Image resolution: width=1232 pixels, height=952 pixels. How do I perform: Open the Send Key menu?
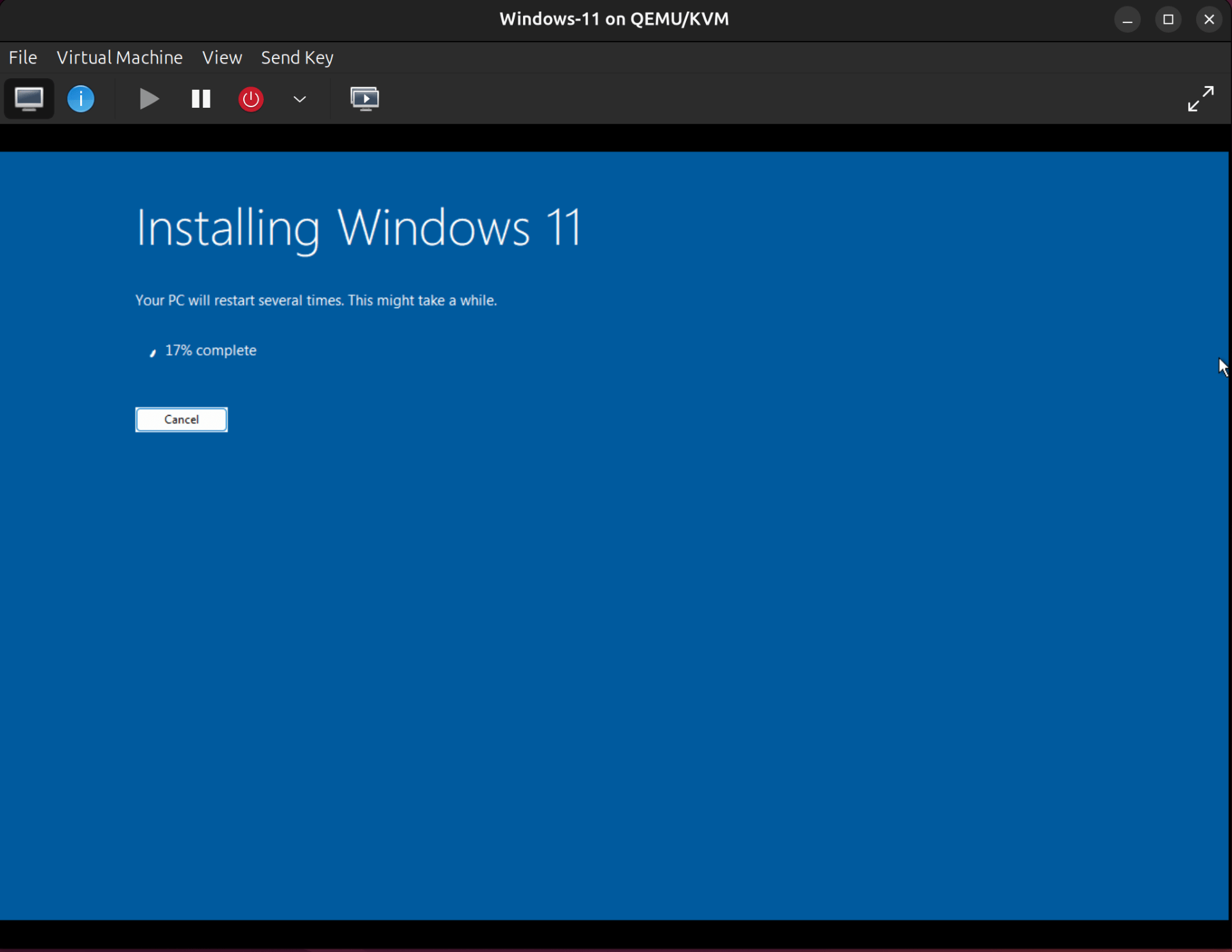click(x=296, y=57)
